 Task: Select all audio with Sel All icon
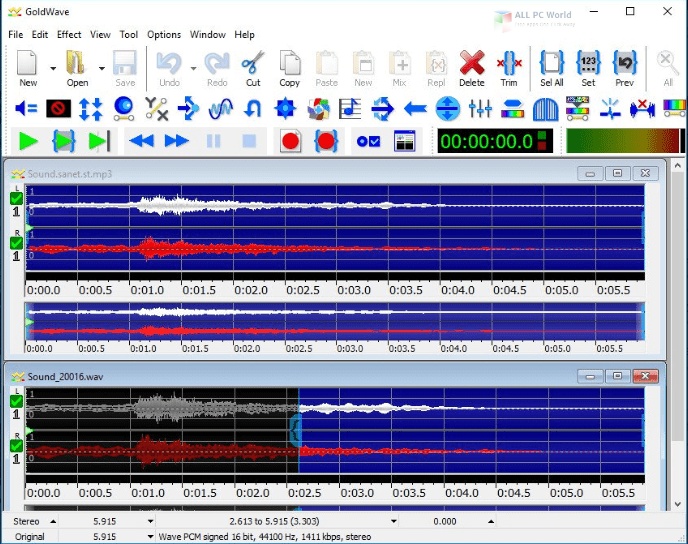point(552,68)
